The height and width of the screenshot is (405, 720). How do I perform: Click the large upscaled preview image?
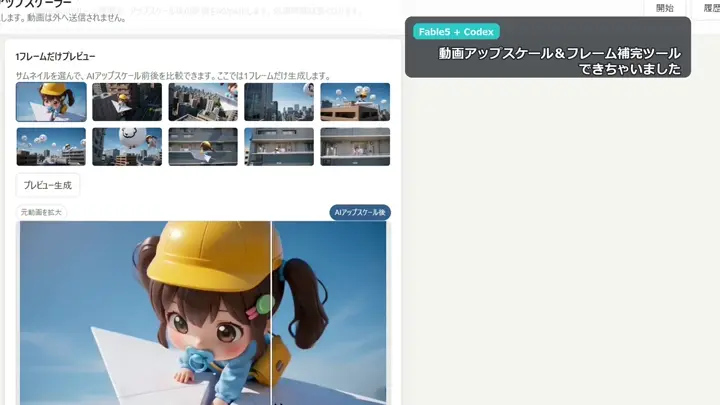tap(203, 313)
